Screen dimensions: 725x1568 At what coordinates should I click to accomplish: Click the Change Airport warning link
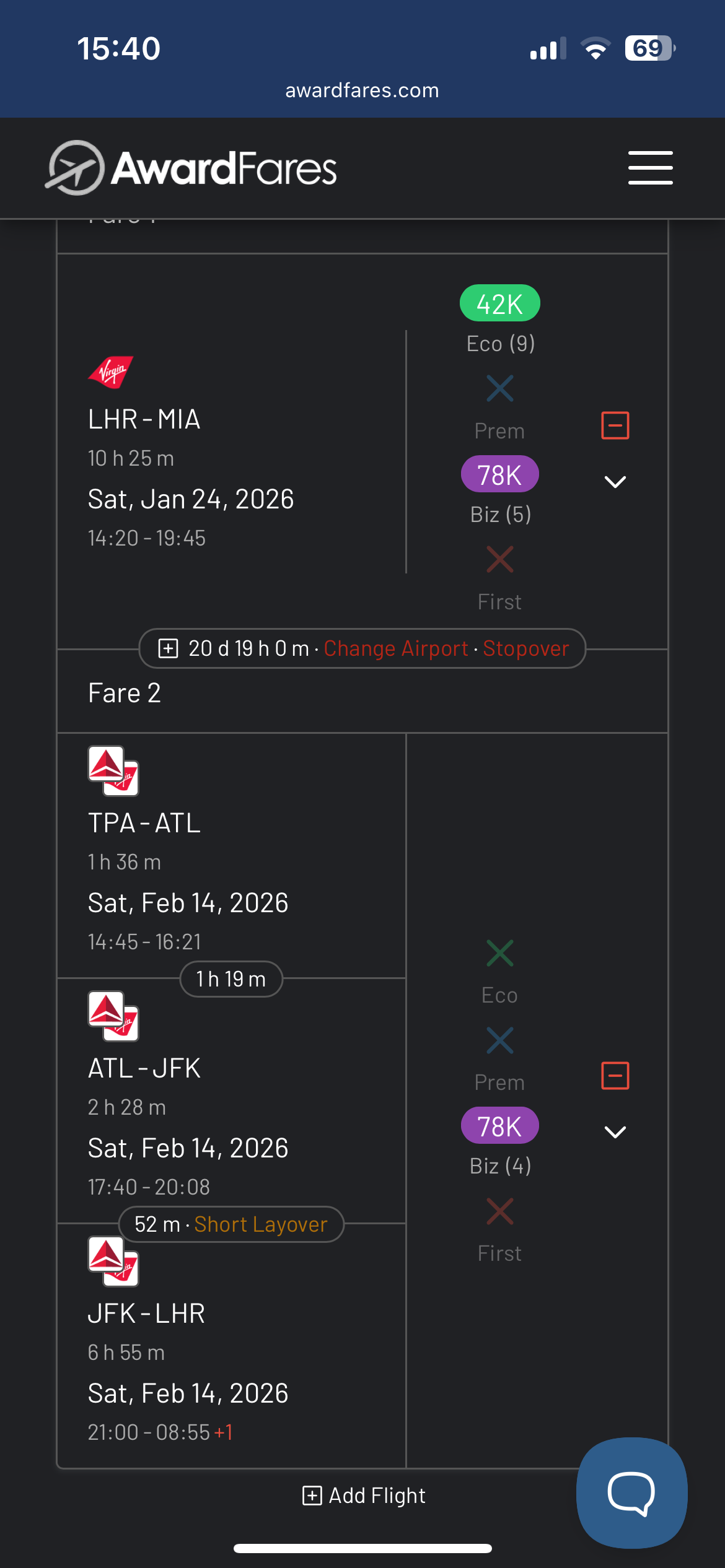tap(396, 648)
